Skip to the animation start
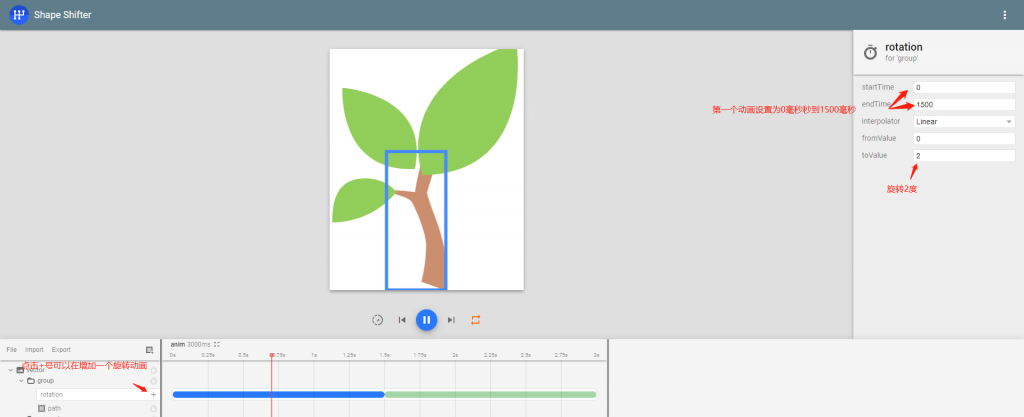Image resolution: width=1024 pixels, height=417 pixels. point(402,320)
